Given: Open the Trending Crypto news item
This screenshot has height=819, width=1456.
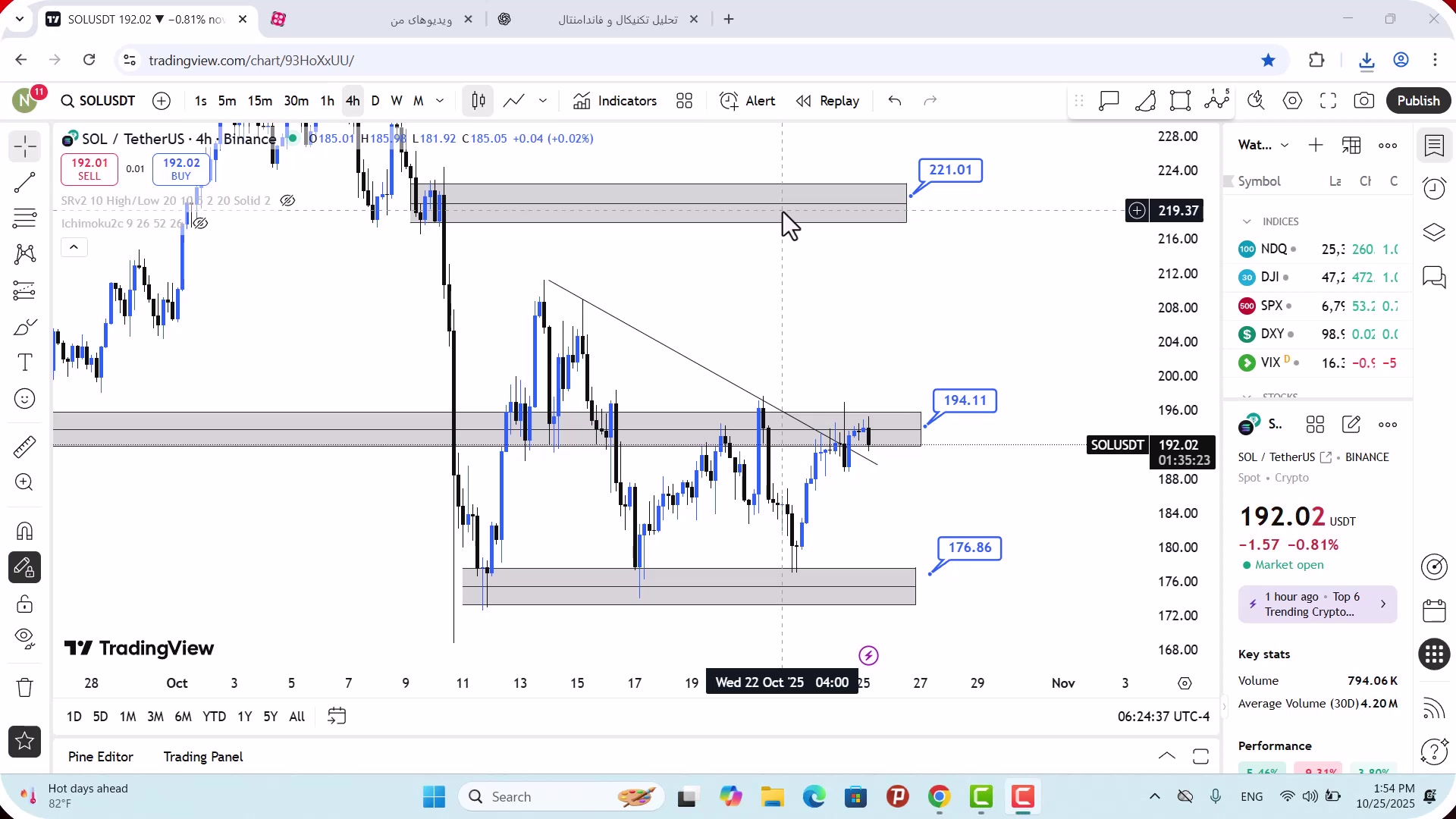Looking at the screenshot, I should pos(1318,604).
